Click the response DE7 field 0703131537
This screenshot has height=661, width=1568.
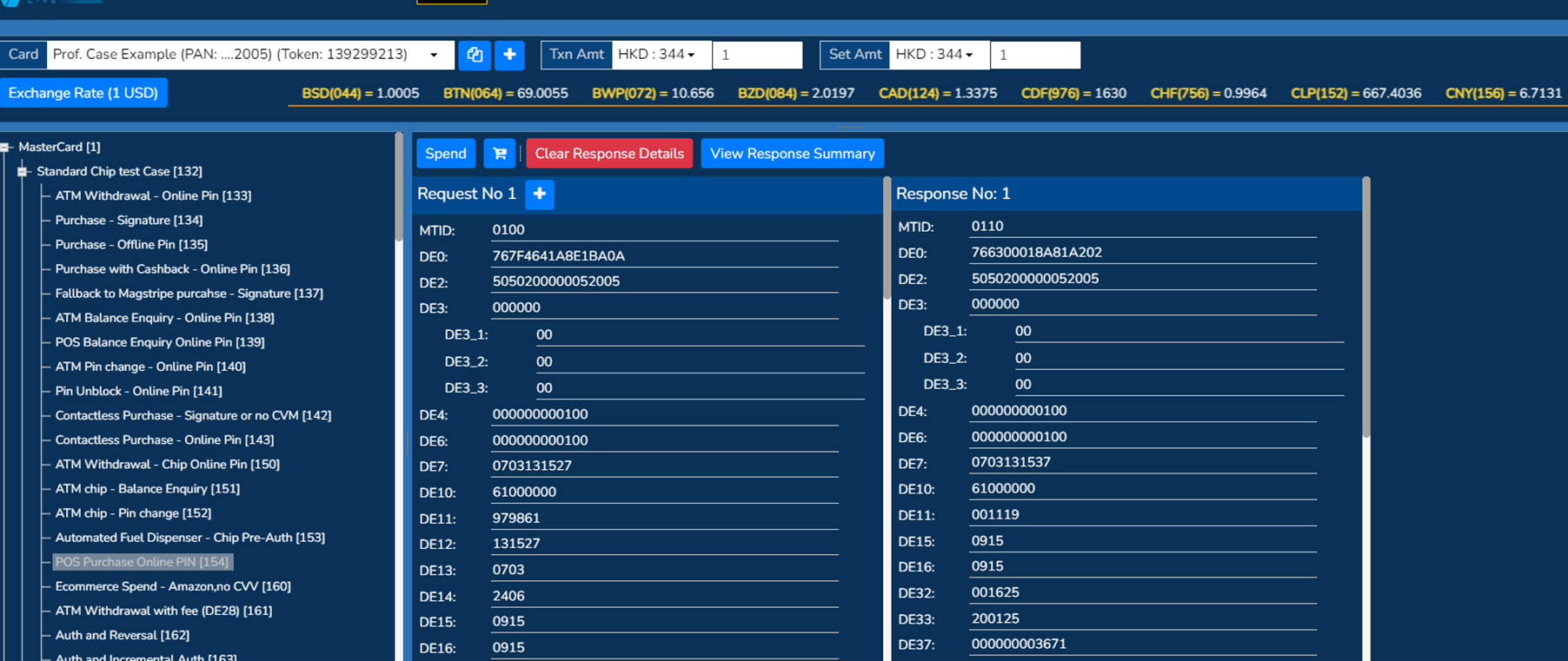[x=1143, y=462]
